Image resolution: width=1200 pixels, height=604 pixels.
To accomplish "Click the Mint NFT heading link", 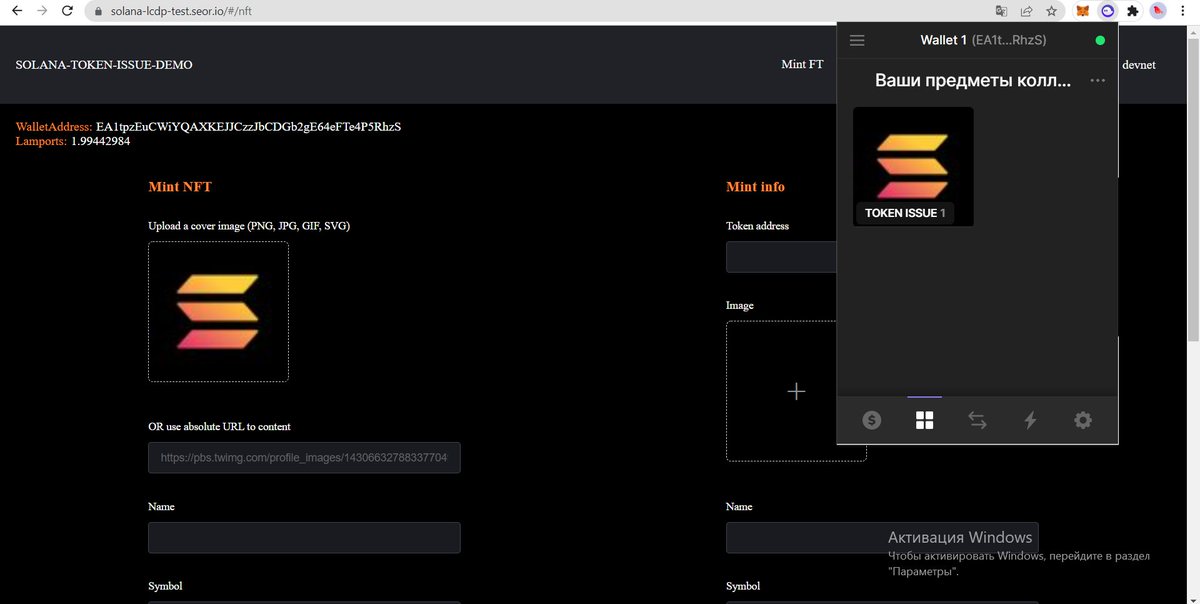I will pos(179,186).
